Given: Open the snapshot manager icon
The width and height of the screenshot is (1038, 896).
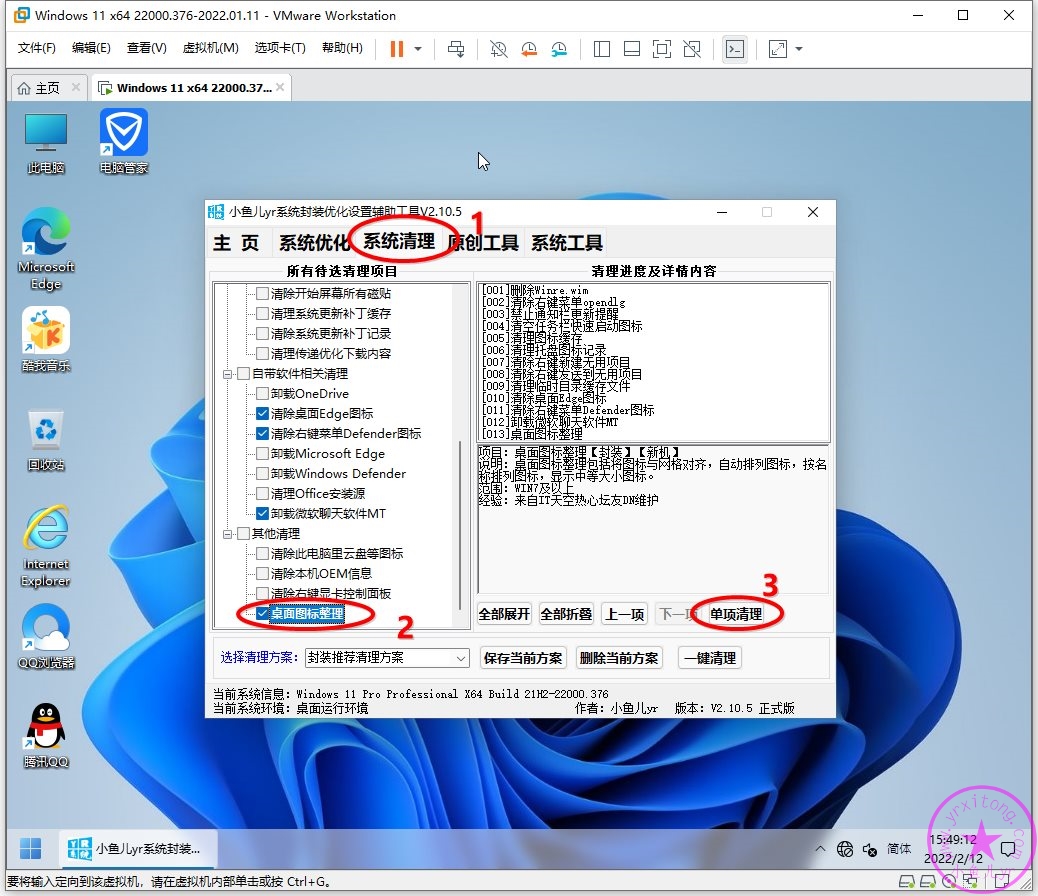Looking at the screenshot, I should 559,49.
